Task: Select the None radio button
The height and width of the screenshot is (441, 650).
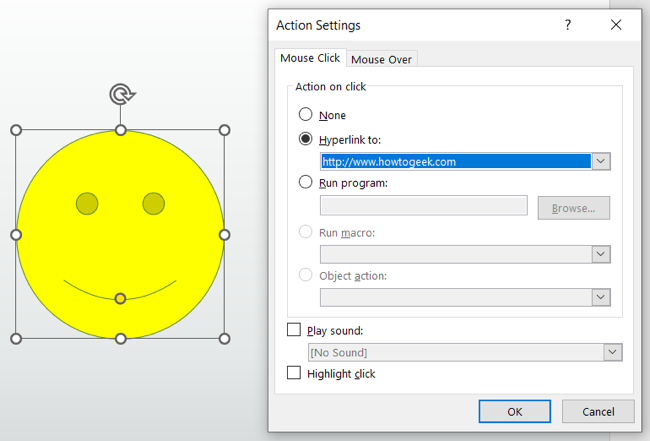Action: [x=306, y=114]
